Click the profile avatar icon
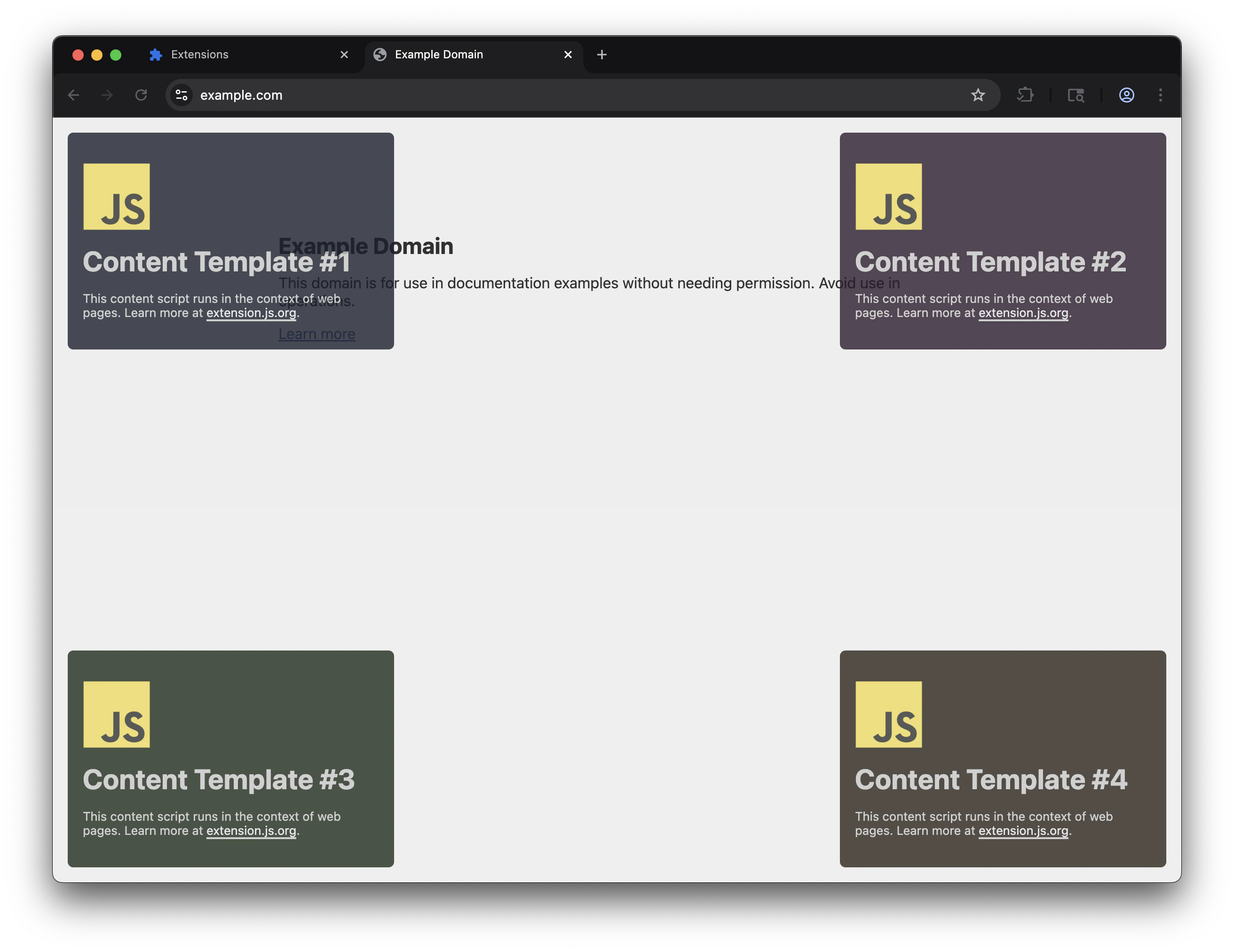 (1126, 95)
